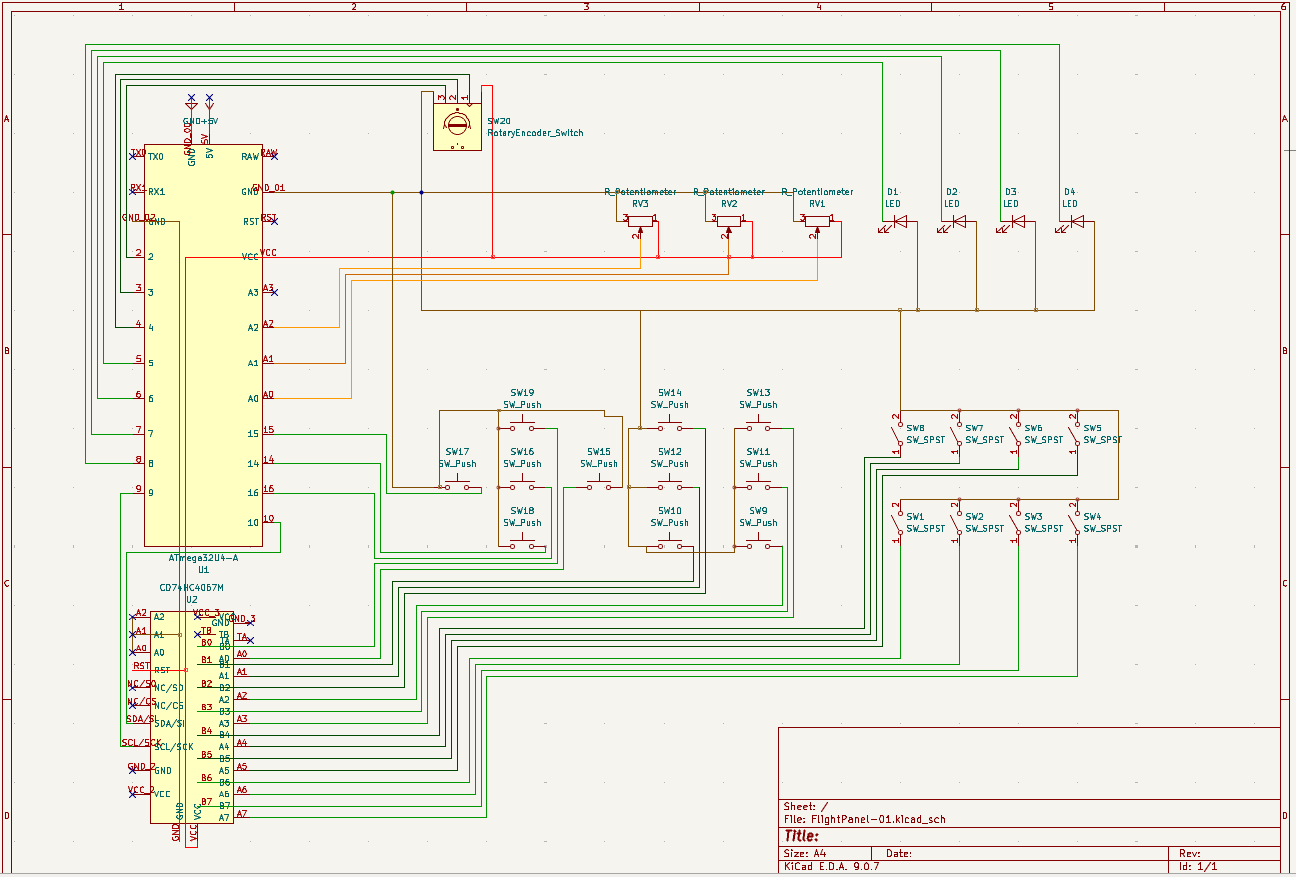
Task: Select the SW13 push button symbol
Action: [x=759, y=425]
